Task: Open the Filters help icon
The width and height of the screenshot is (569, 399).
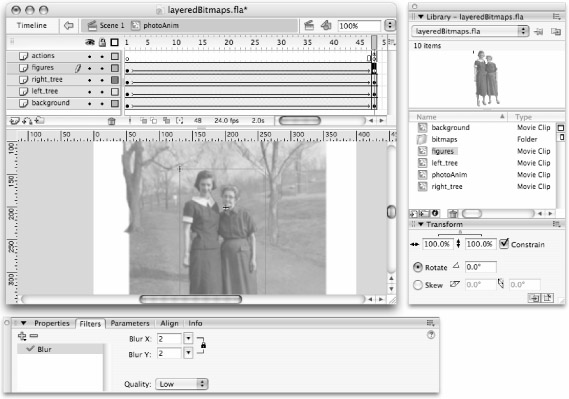Action: [431, 335]
